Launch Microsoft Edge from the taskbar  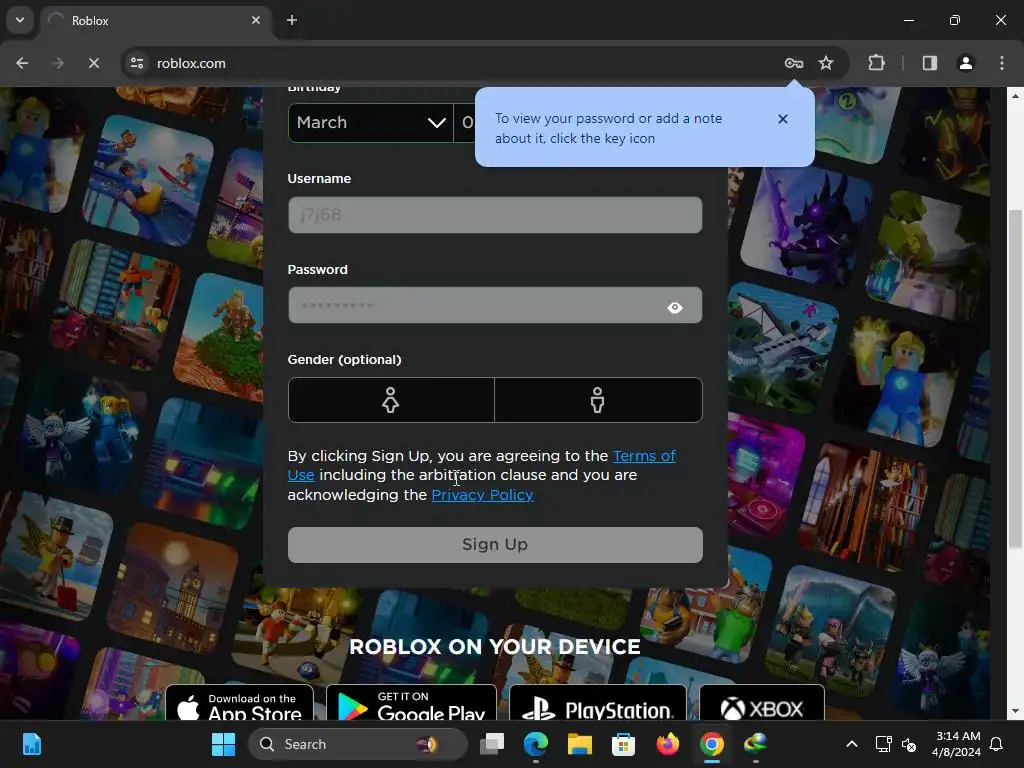(536, 744)
